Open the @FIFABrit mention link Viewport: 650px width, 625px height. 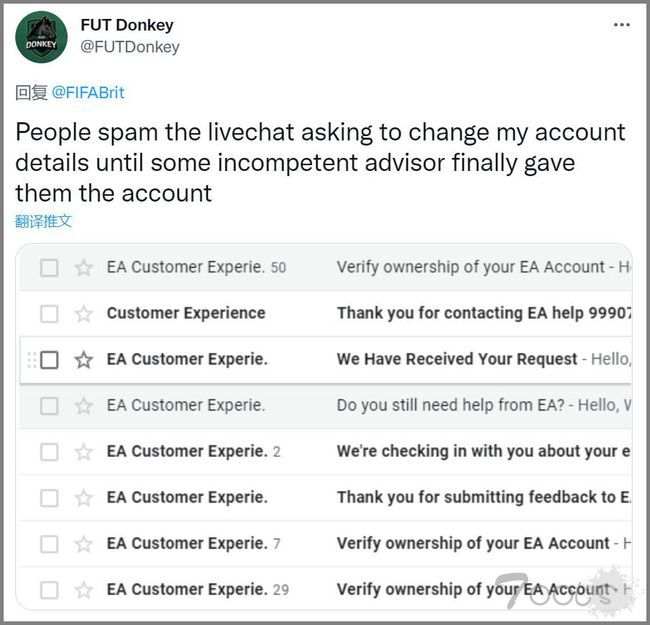coord(88,92)
